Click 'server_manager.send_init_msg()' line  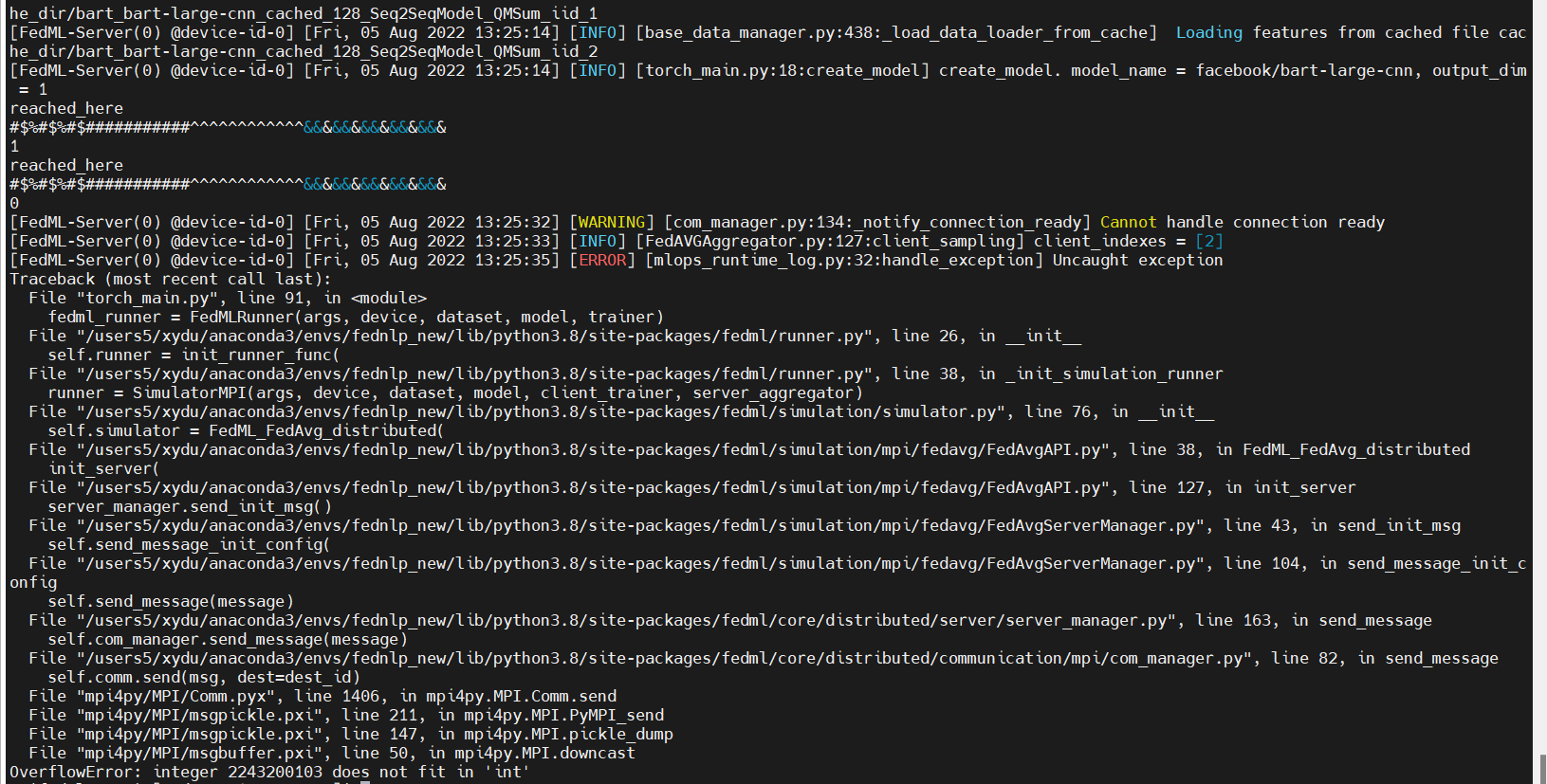coord(190,506)
